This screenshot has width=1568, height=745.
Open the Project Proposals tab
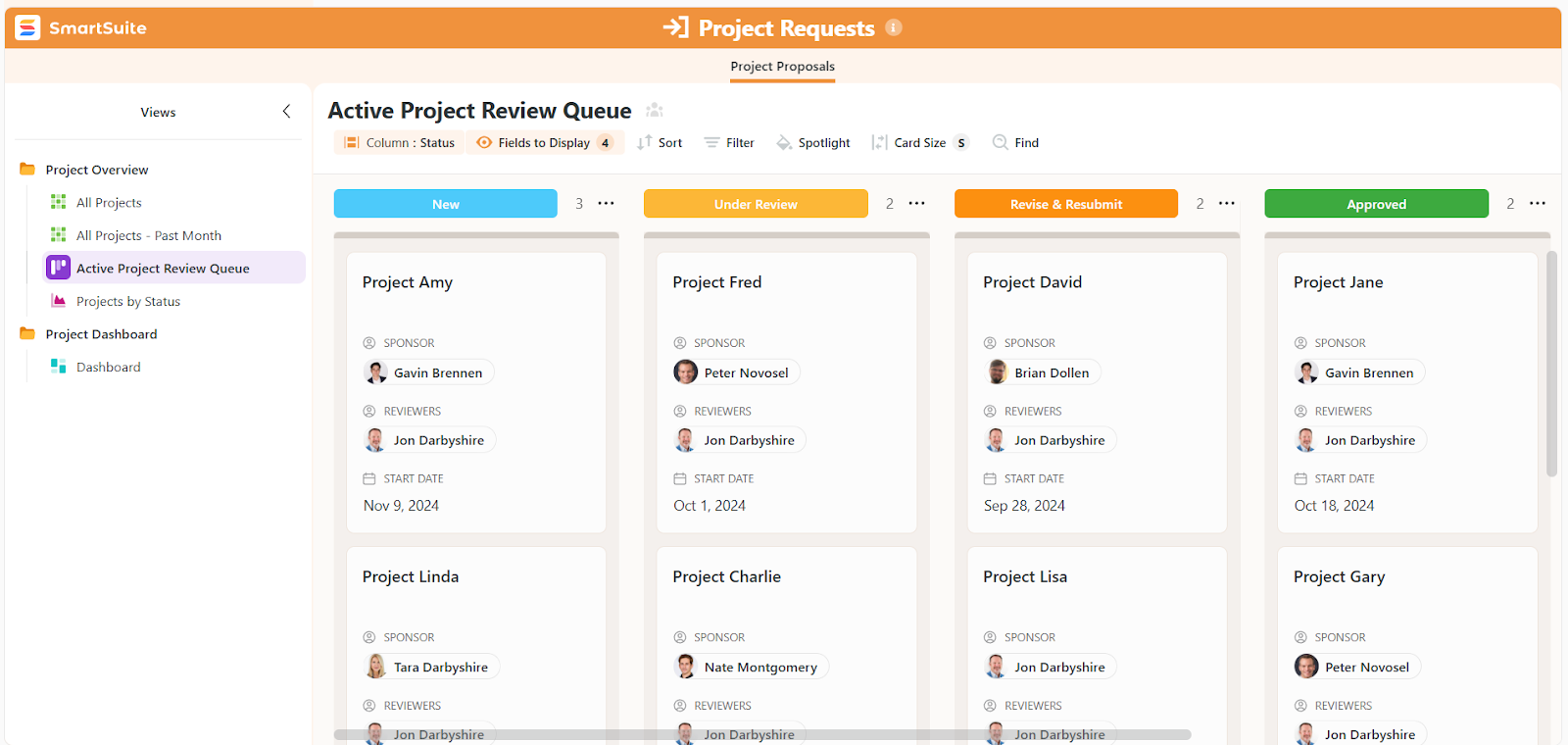click(x=782, y=67)
